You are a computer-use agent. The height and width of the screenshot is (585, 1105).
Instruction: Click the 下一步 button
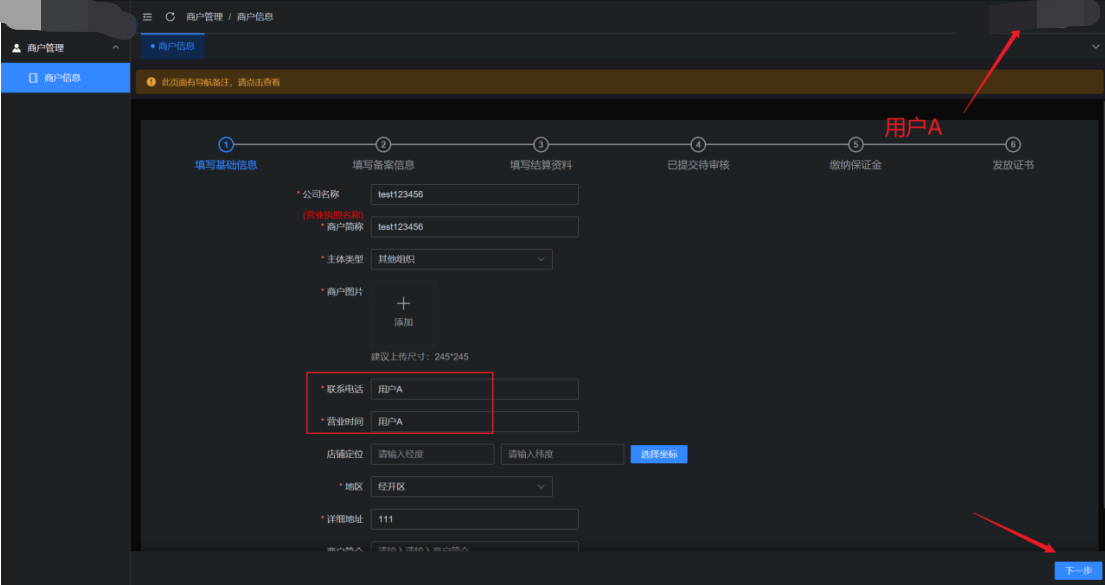pyautogui.click(x=1078, y=571)
